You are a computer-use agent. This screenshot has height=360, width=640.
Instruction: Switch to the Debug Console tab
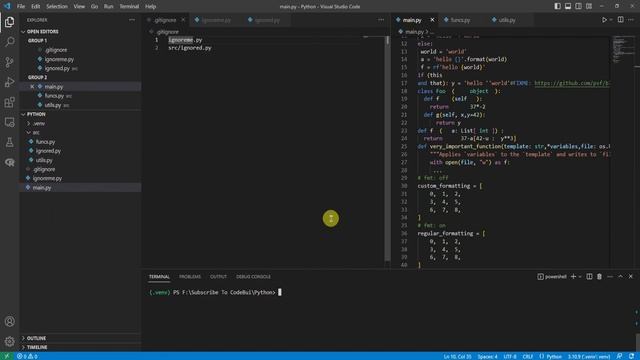(x=253, y=276)
